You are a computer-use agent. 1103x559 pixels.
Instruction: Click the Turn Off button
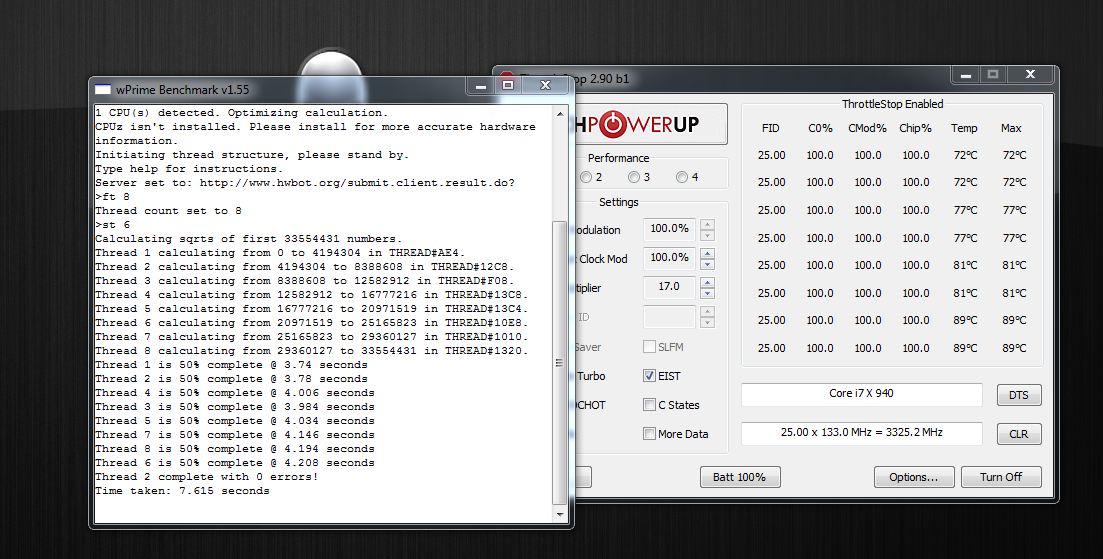point(1001,477)
